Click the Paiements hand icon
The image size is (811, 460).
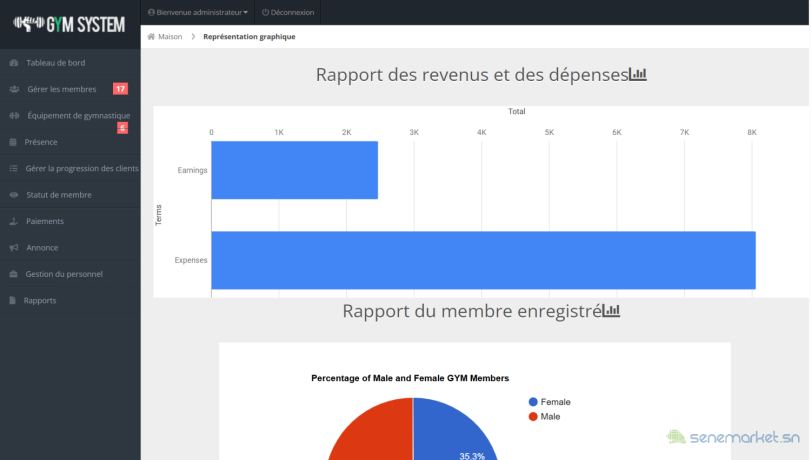point(14,221)
